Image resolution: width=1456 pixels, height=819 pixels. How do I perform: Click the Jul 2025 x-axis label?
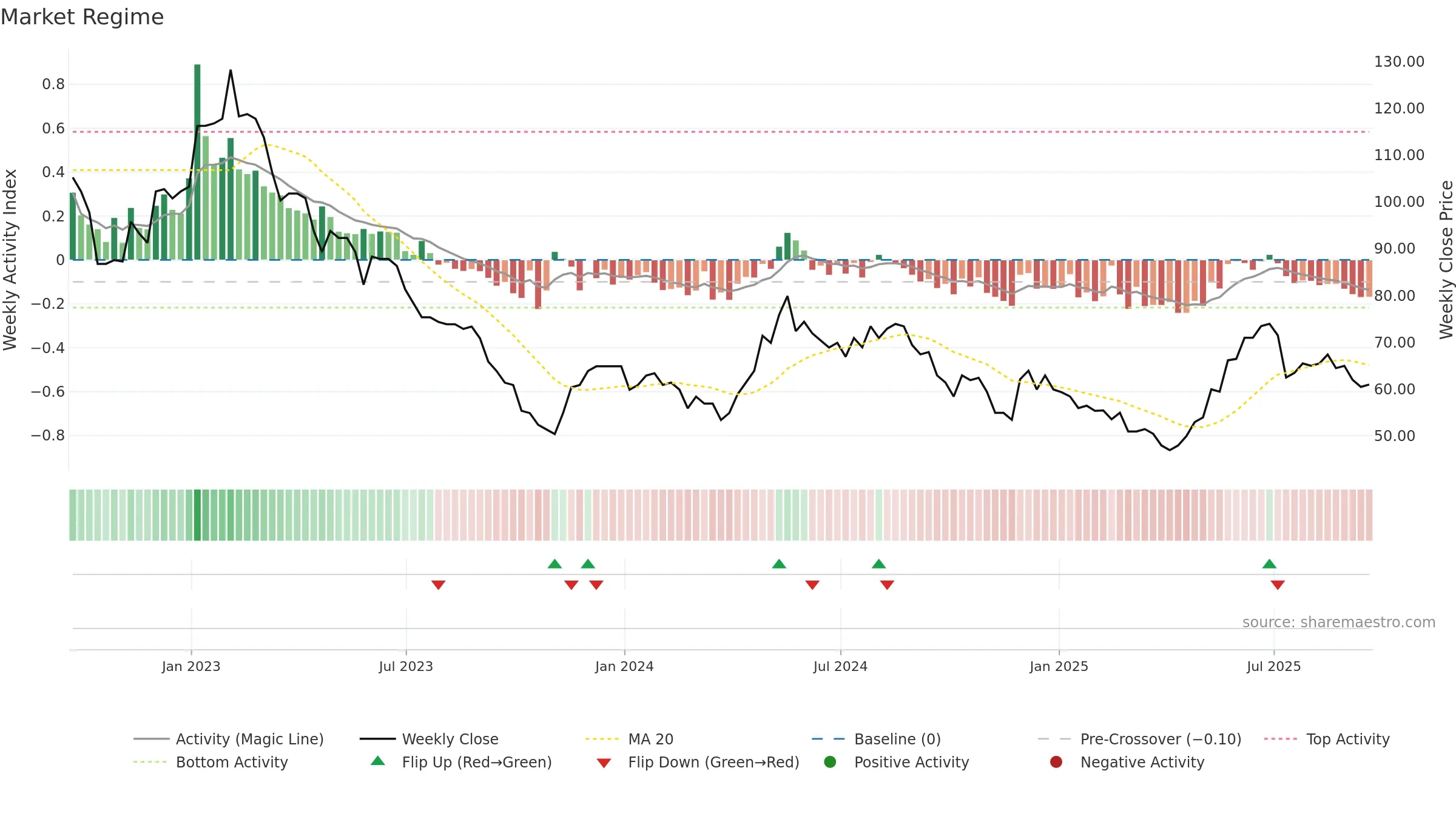click(x=1273, y=667)
